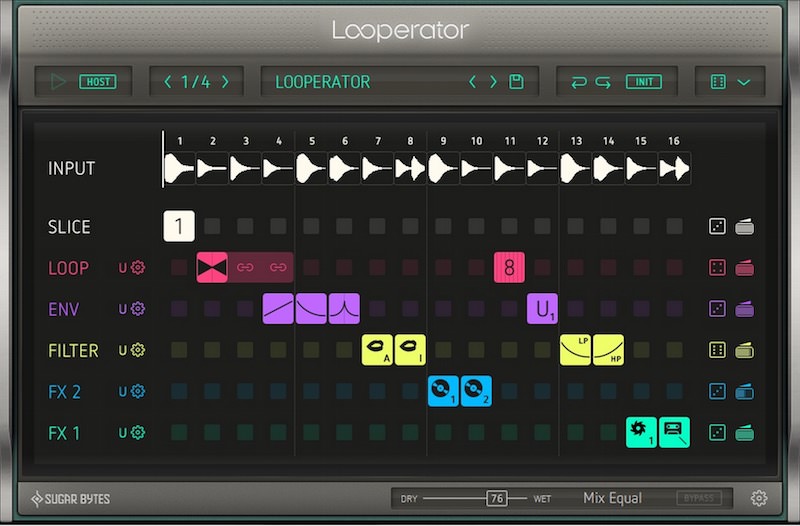This screenshot has width=800, height=526.
Task: Click INPUT waveform slice 1
Action: (179, 168)
